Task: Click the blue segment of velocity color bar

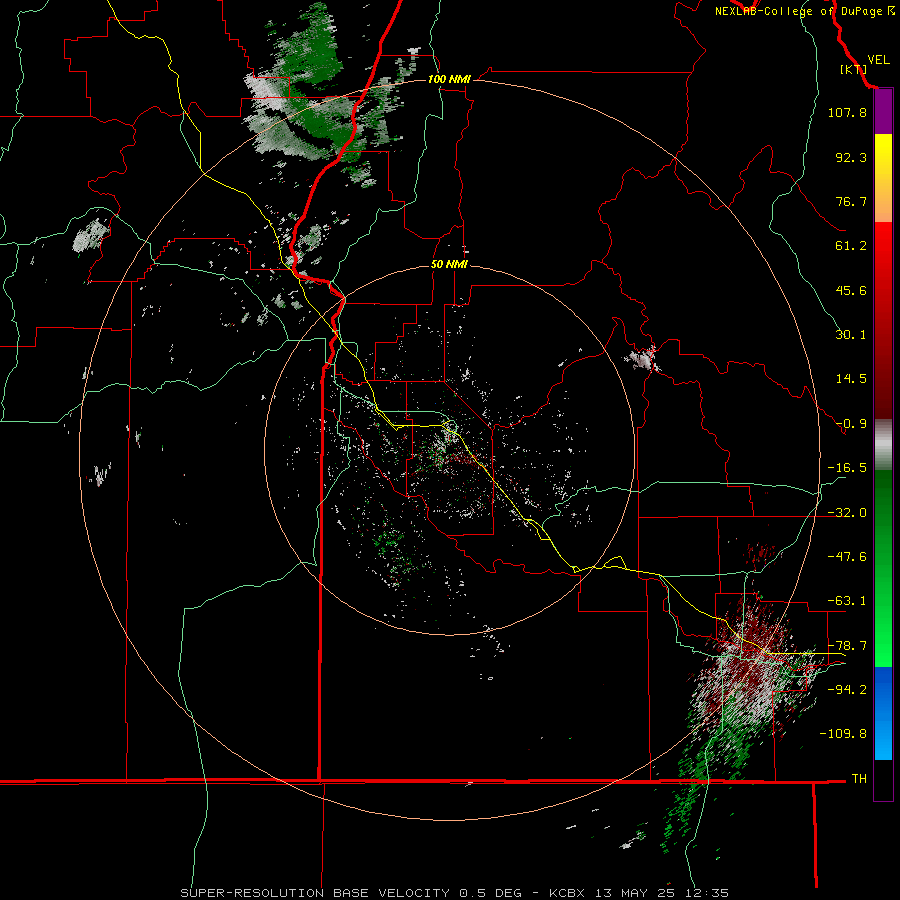Action: click(x=883, y=713)
